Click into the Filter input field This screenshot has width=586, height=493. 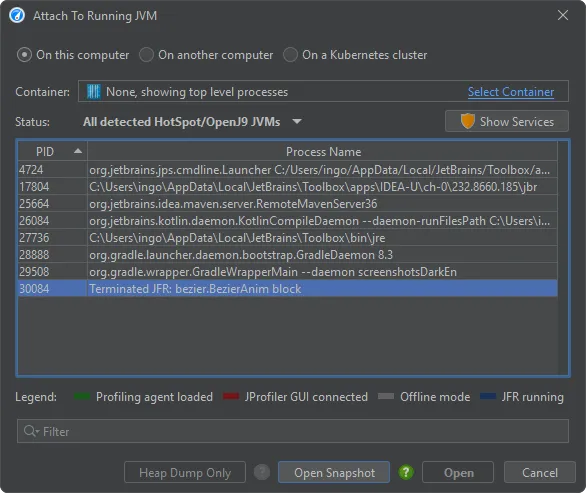click(293, 431)
